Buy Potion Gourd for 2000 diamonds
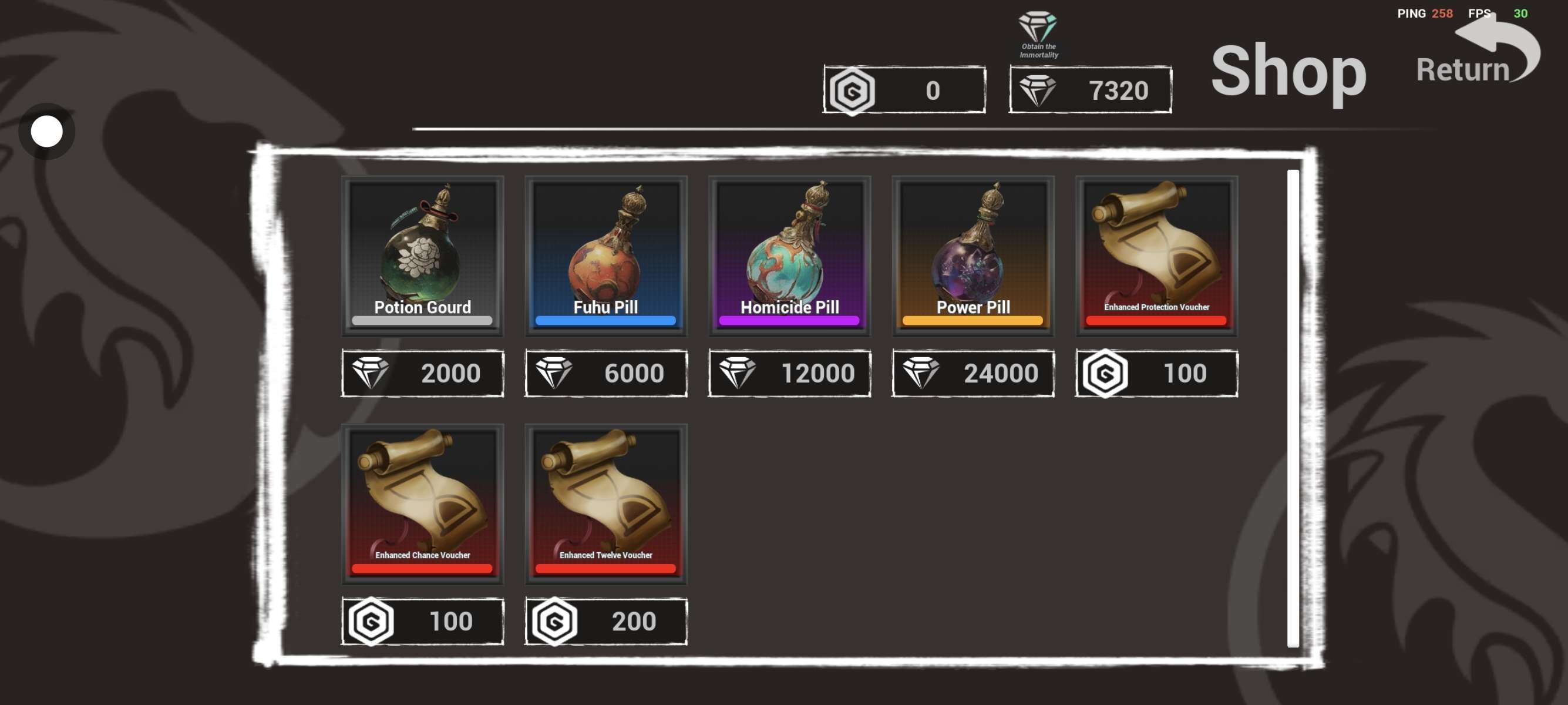Image resolution: width=1568 pixels, height=705 pixels. 422,373
